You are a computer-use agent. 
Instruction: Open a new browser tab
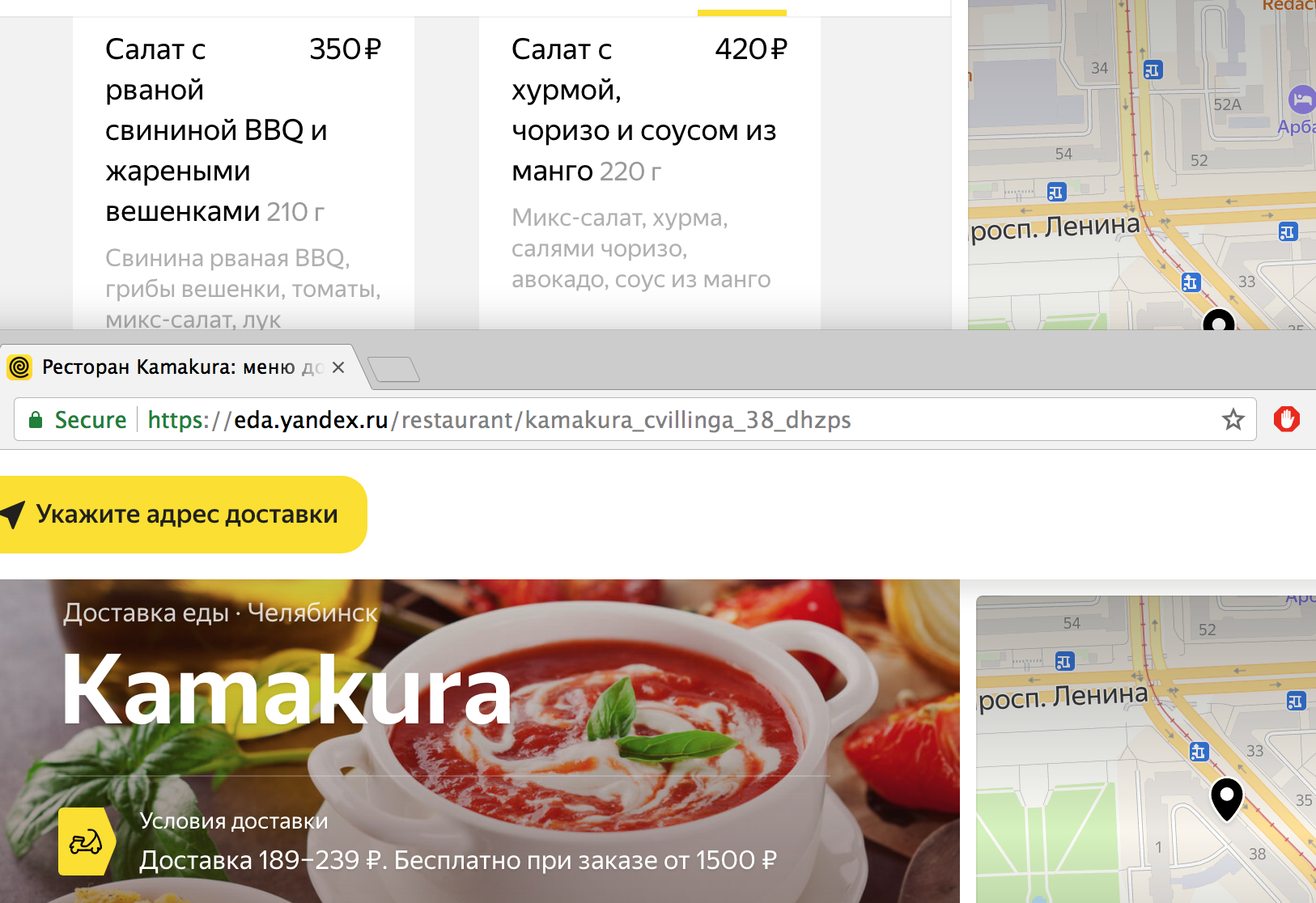tap(393, 369)
